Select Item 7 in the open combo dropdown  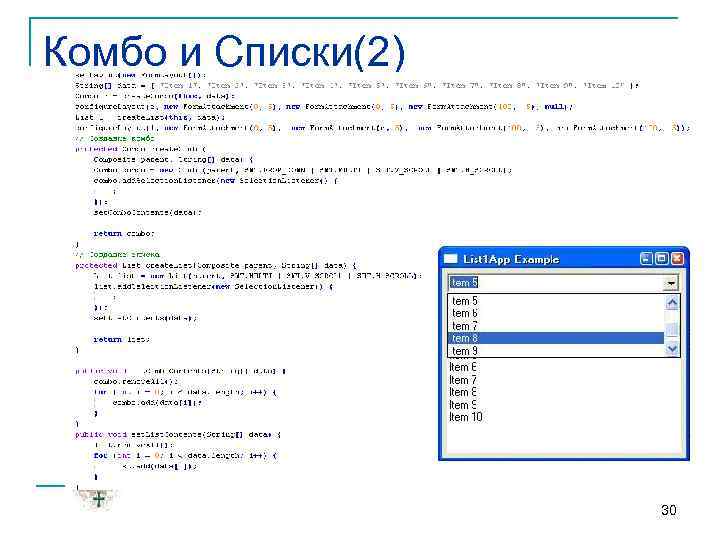(556, 326)
